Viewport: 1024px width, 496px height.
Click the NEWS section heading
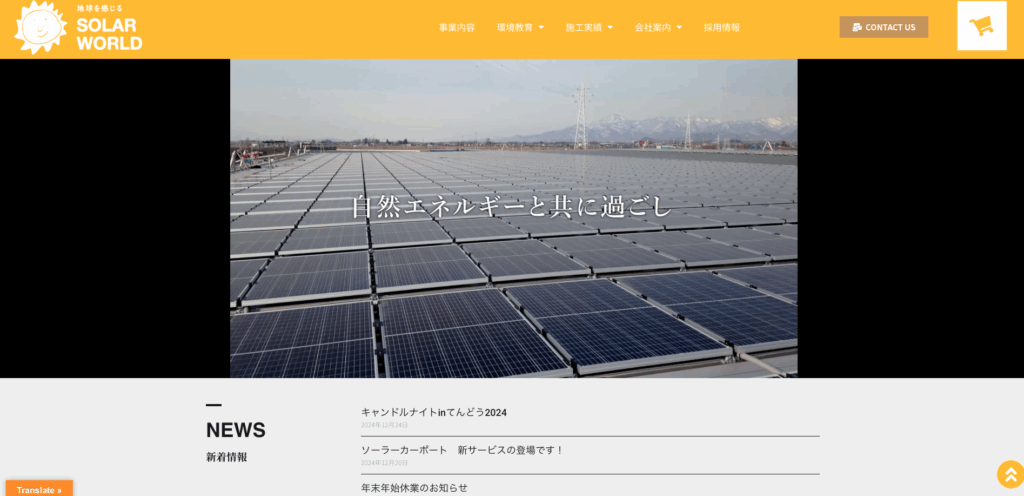click(236, 430)
